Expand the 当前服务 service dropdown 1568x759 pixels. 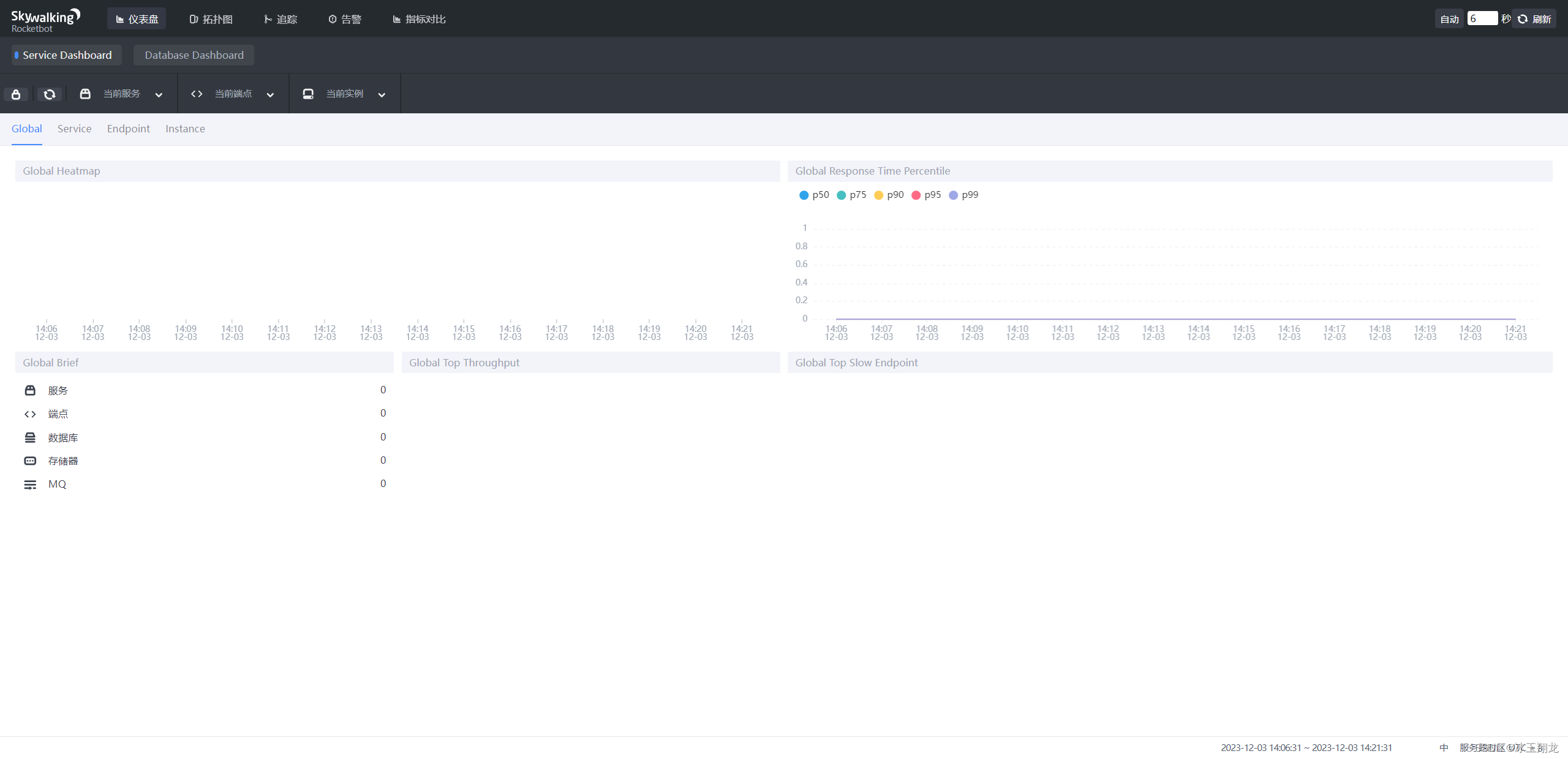pyautogui.click(x=122, y=94)
